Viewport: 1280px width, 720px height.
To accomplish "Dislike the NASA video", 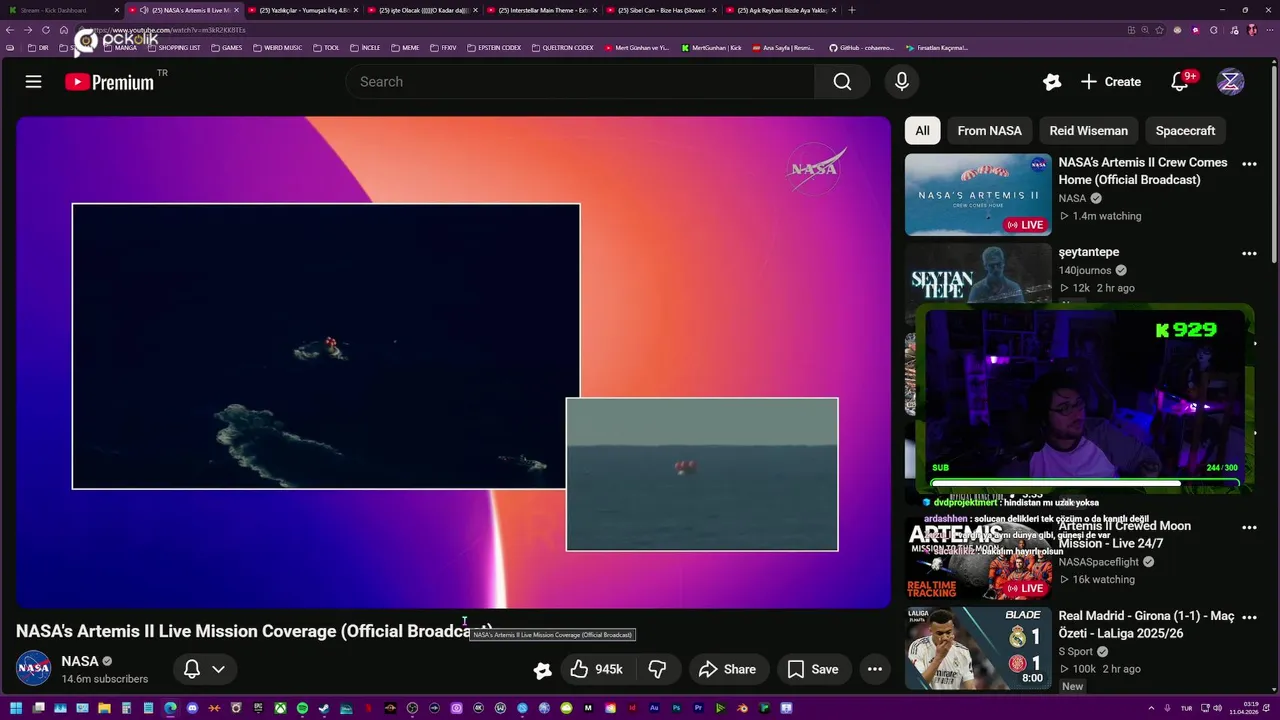I will click(x=657, y=669).
